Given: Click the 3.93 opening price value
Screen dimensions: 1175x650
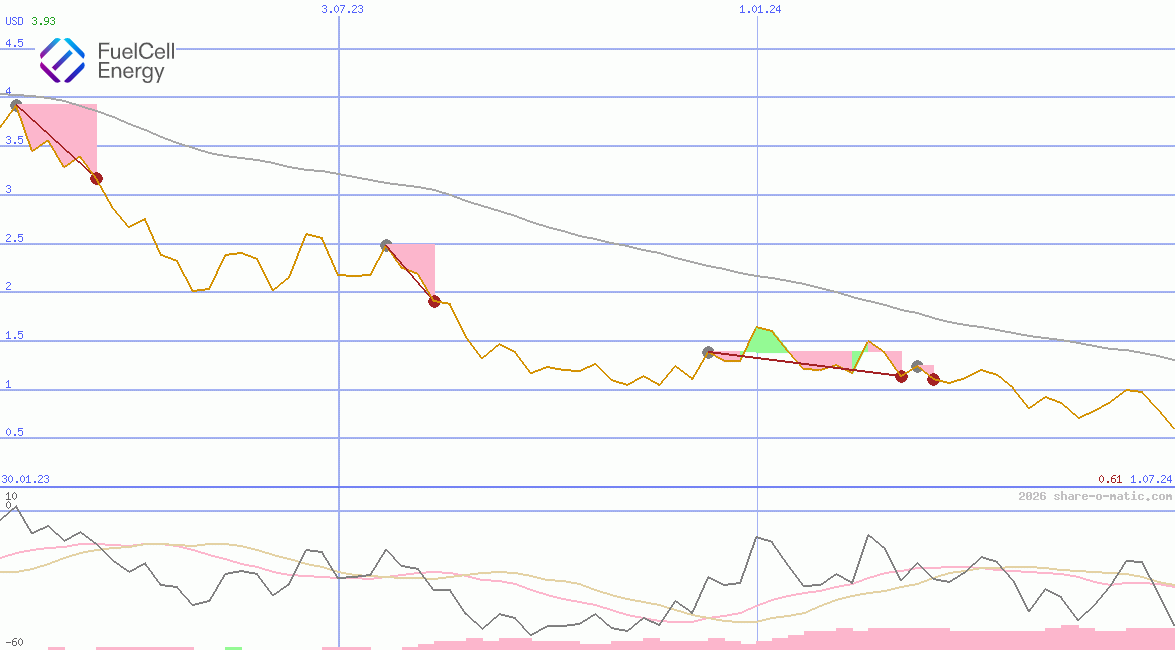Looking at the screenshot, I should (43, 21).
